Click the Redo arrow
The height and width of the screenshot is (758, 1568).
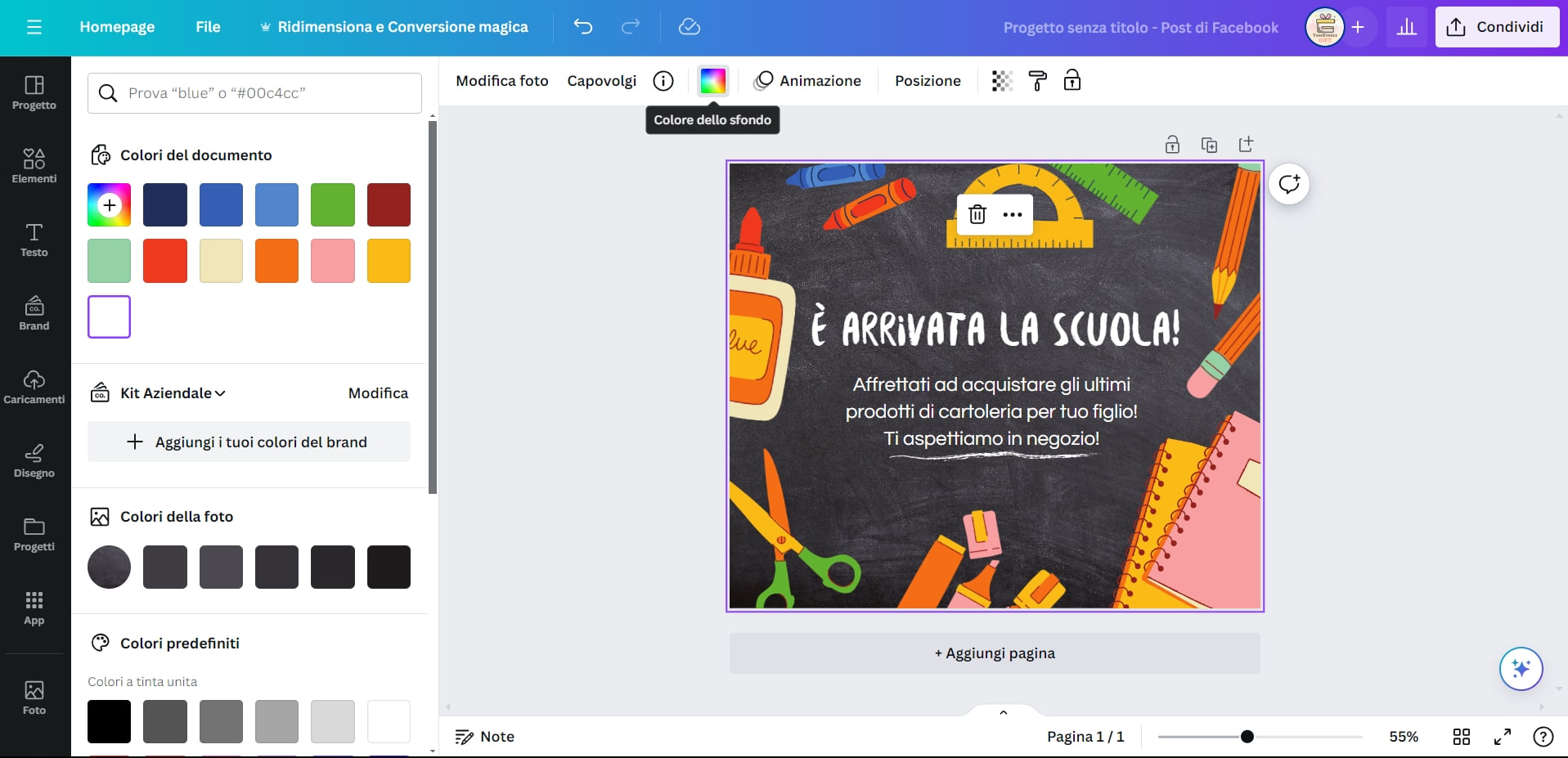pyautogui.click(x=631, y=27)
